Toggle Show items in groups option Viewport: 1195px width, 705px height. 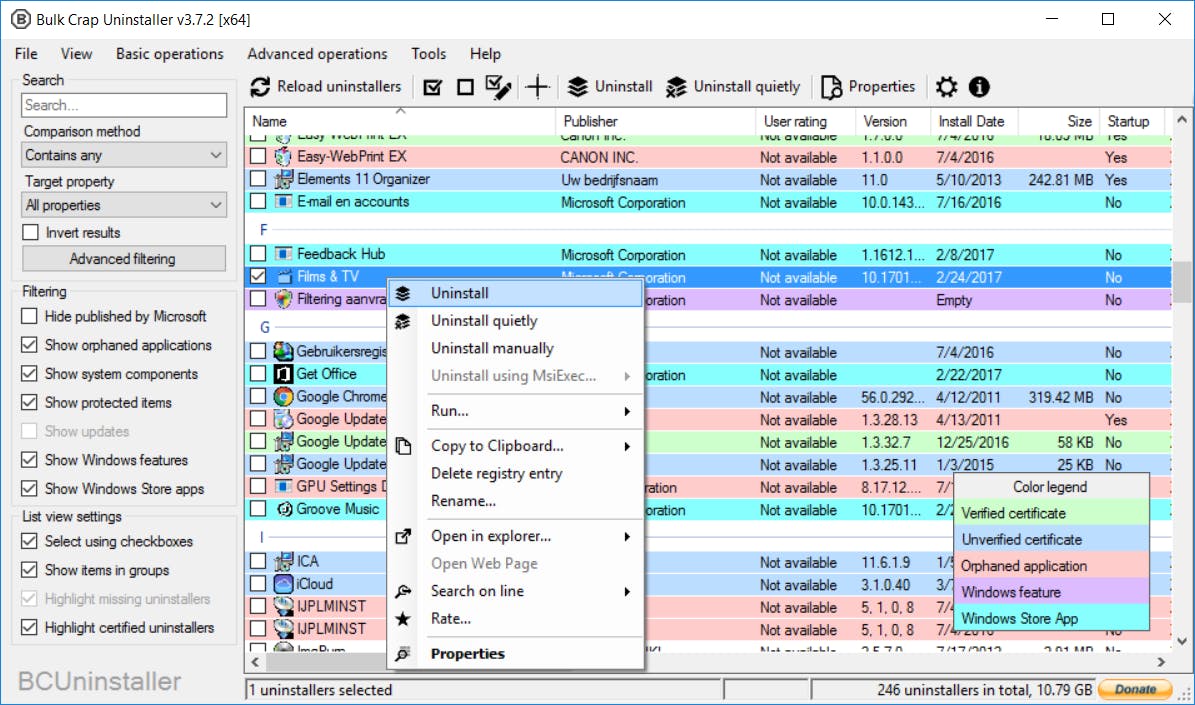(x=29, y=570)
